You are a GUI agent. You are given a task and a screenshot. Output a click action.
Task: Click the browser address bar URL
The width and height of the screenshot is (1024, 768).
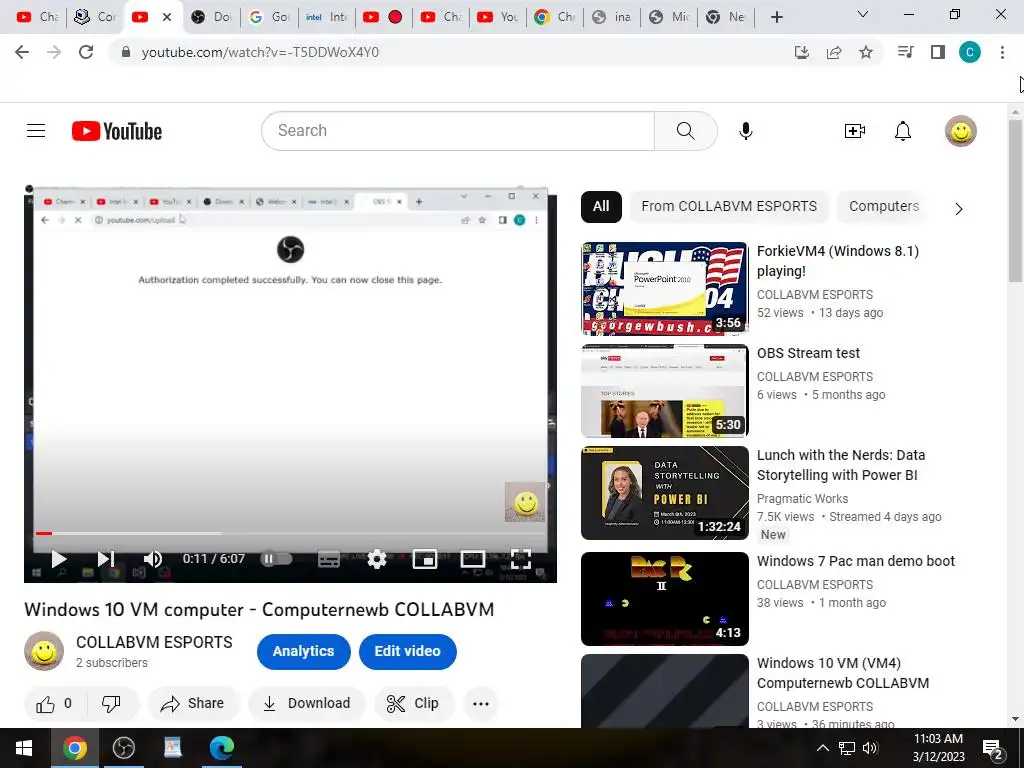(x=260, y=52)
